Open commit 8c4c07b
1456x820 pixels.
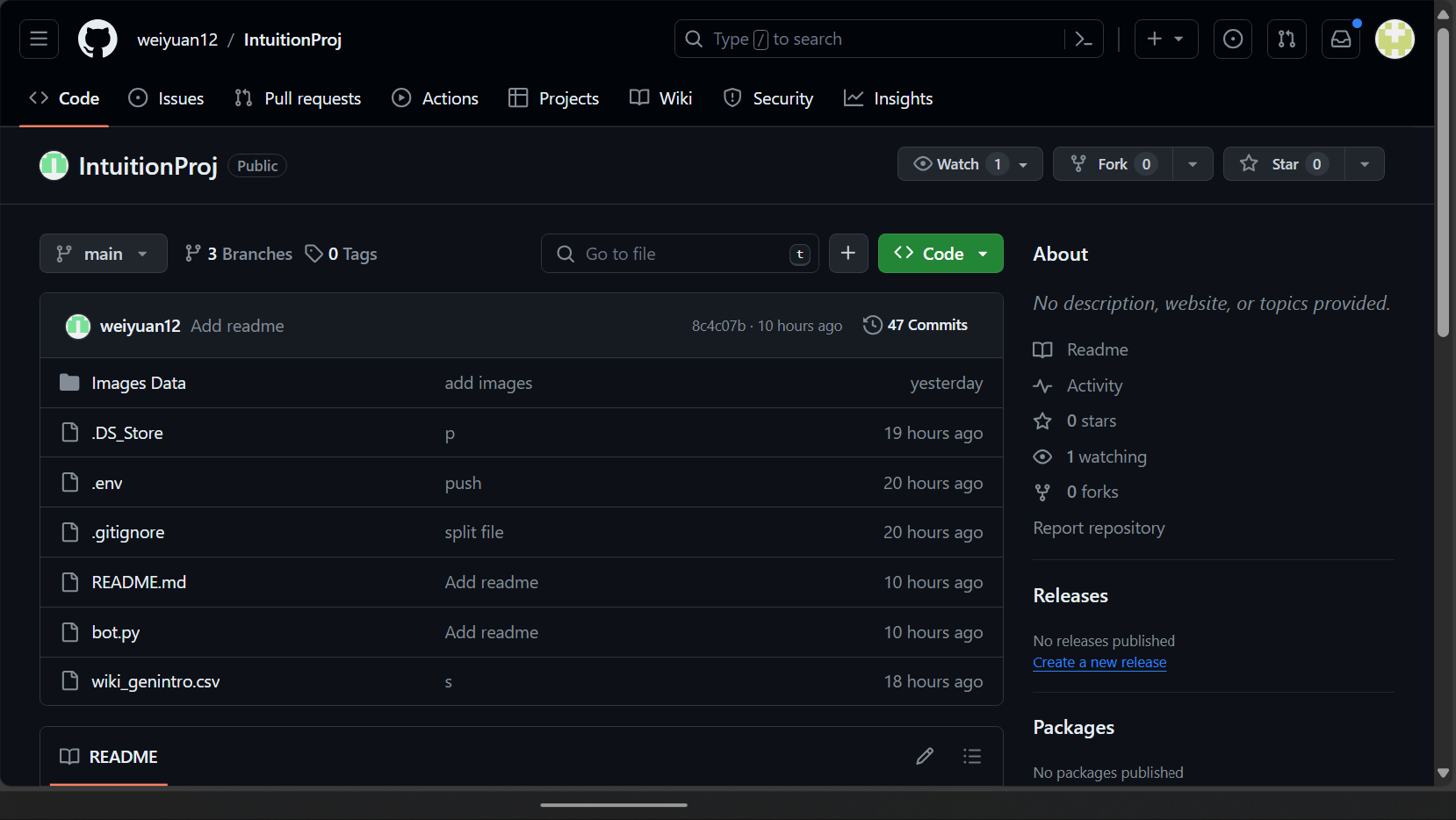[x=718, y=326]
